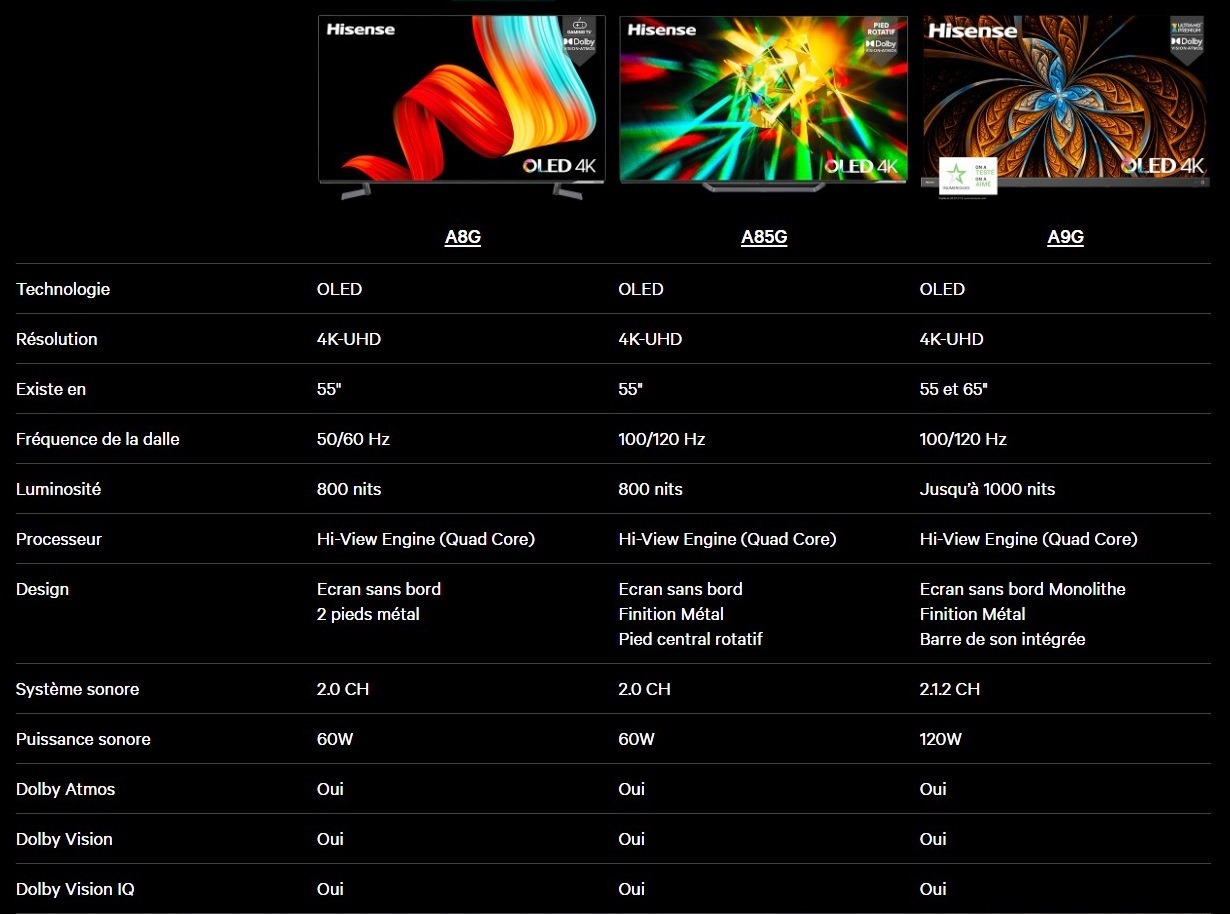
Task: Open the A9G model link
Action: (1066, 237)
